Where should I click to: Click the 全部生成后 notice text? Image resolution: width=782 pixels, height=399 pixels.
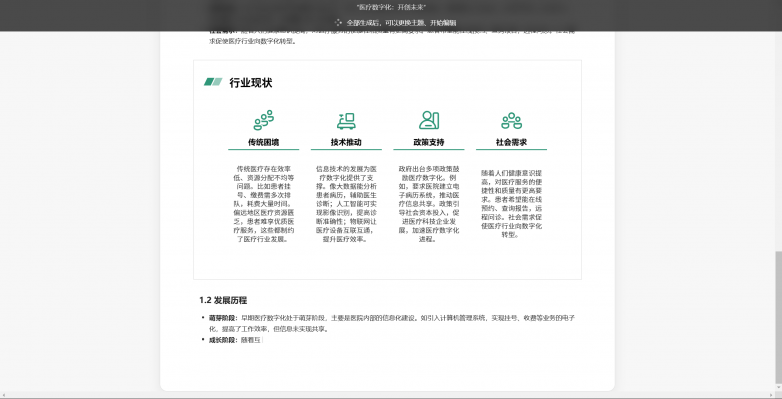pyautogui.click(x=401, y=22)
